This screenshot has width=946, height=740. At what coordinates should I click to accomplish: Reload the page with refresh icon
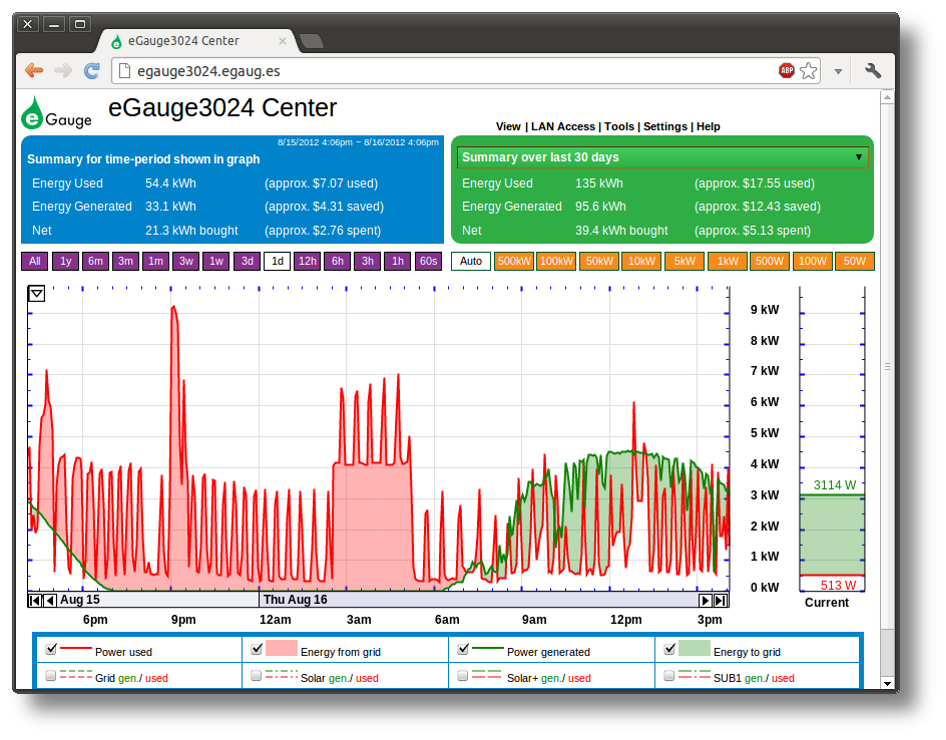pyautogui.click(x=92, y=71)
